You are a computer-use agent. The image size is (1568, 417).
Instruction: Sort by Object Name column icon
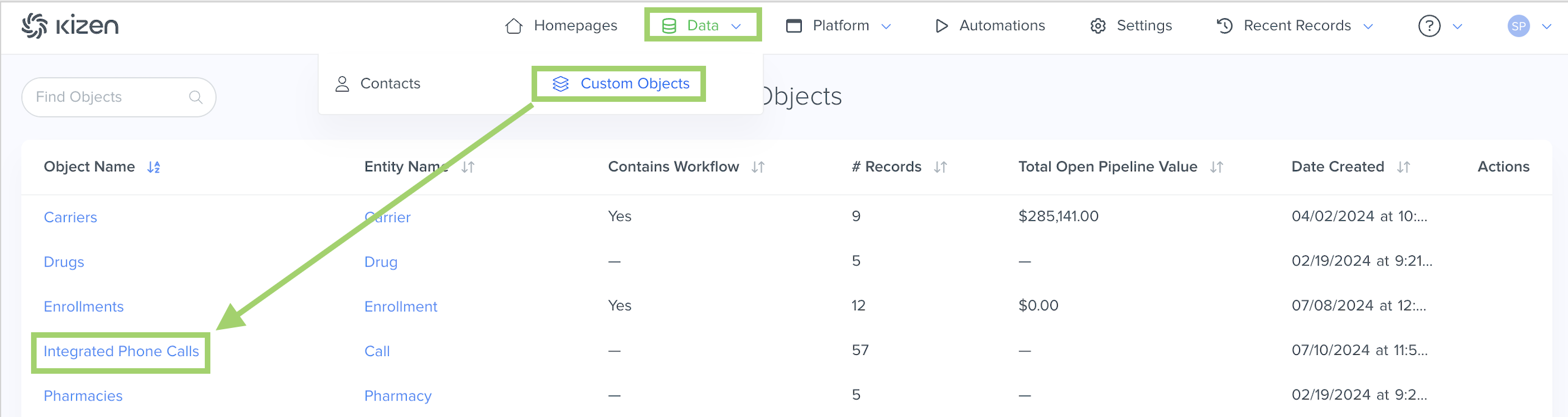pyautogui.click(x=154, y=167)
